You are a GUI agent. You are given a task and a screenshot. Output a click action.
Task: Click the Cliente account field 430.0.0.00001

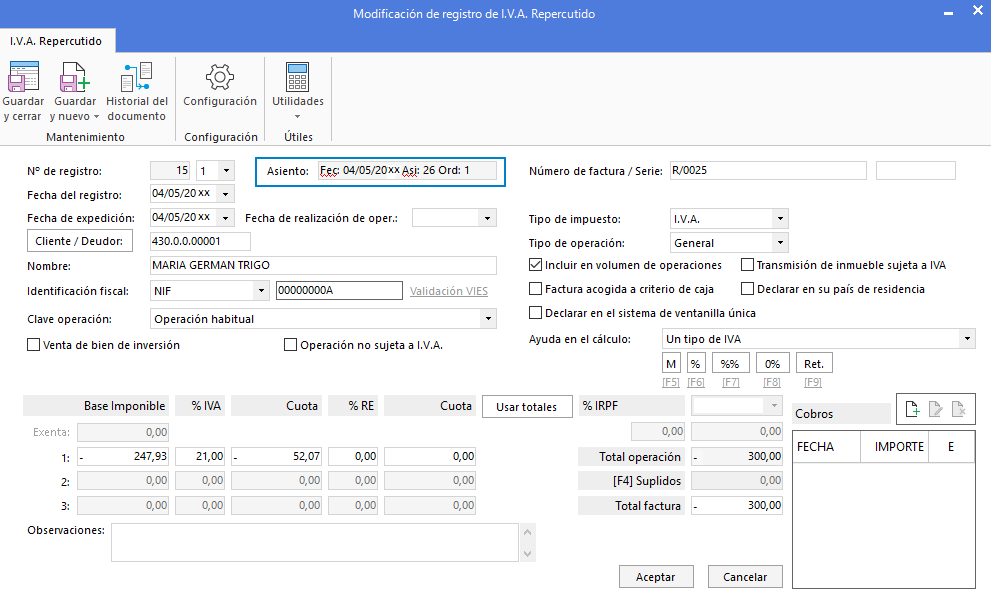click(x=200, y=241)
